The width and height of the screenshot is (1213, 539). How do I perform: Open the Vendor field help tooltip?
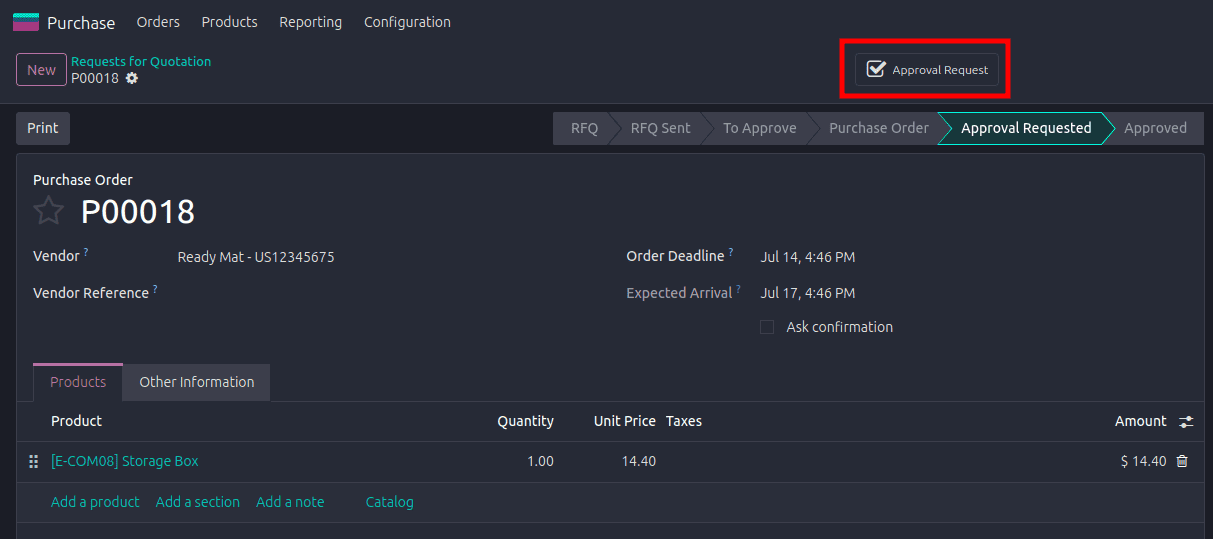click(86, 252)
